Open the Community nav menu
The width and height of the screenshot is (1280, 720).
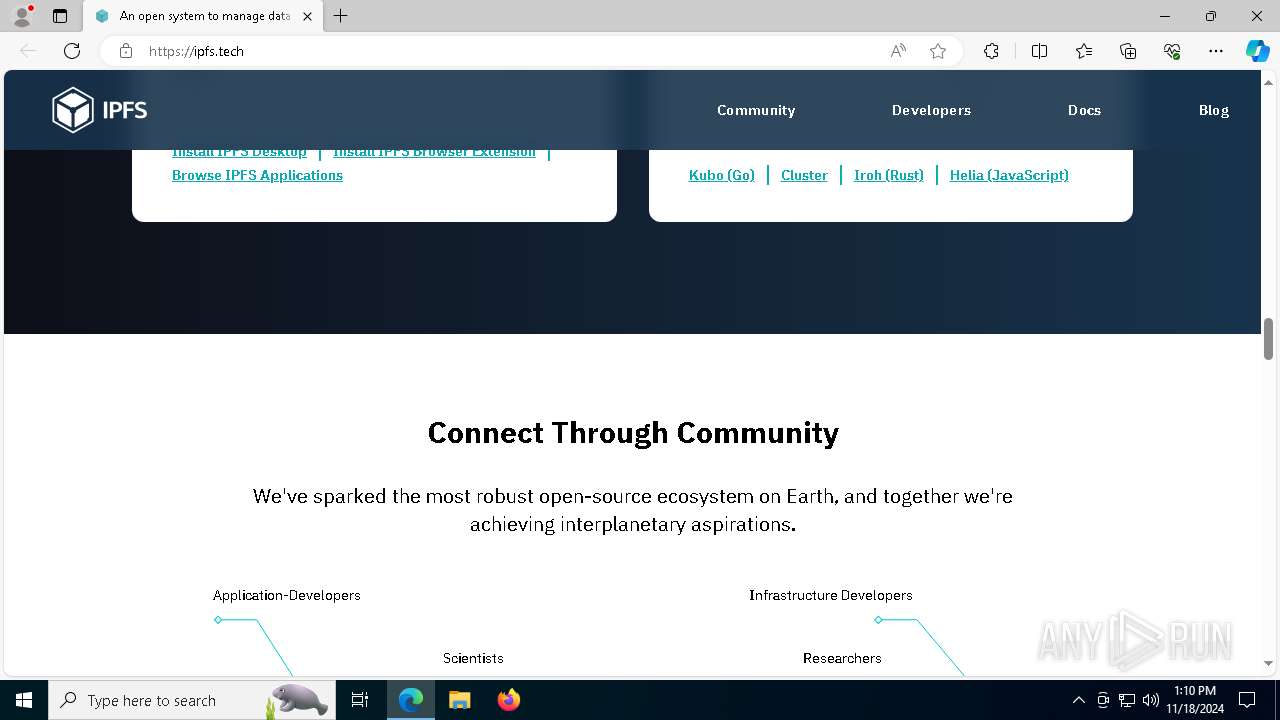[x=756, y=110]
